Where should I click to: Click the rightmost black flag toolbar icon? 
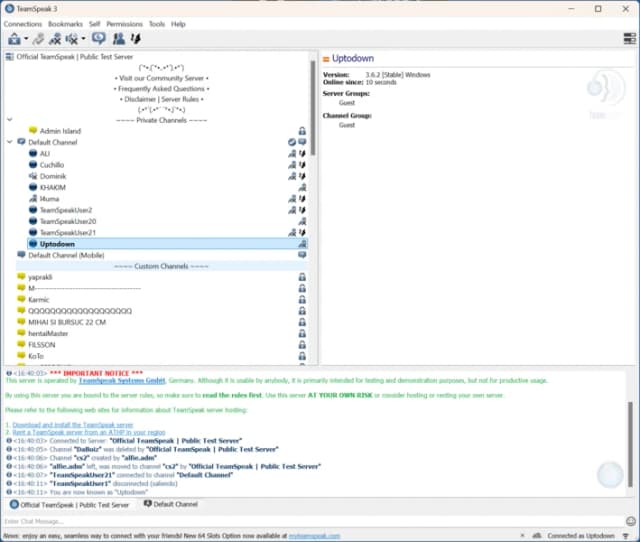(x=136, y=39)
